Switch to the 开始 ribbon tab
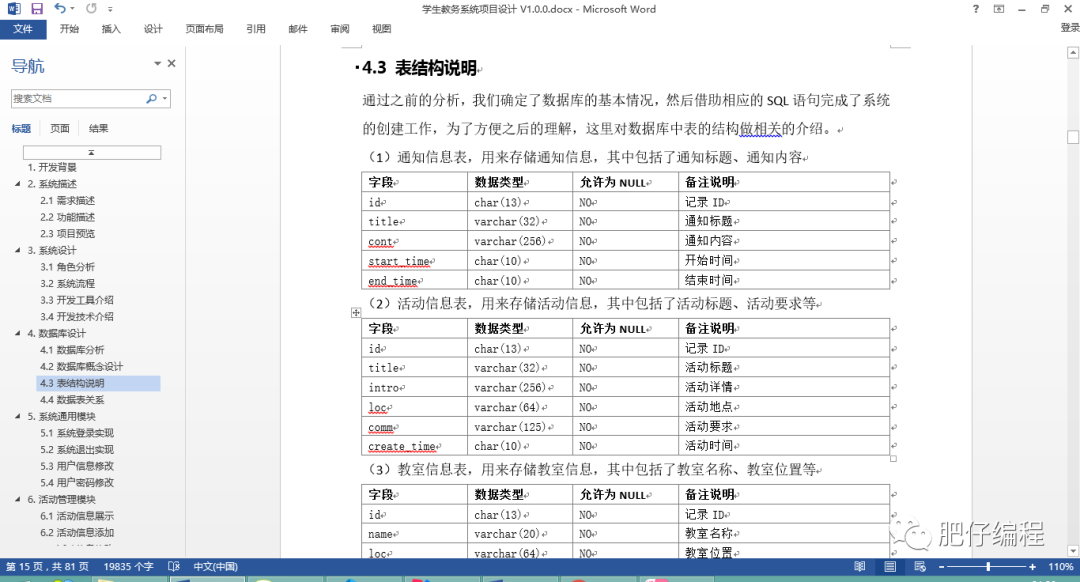Screen dimensions: 1080x582 pyautogui.click(x=70, y=29)
